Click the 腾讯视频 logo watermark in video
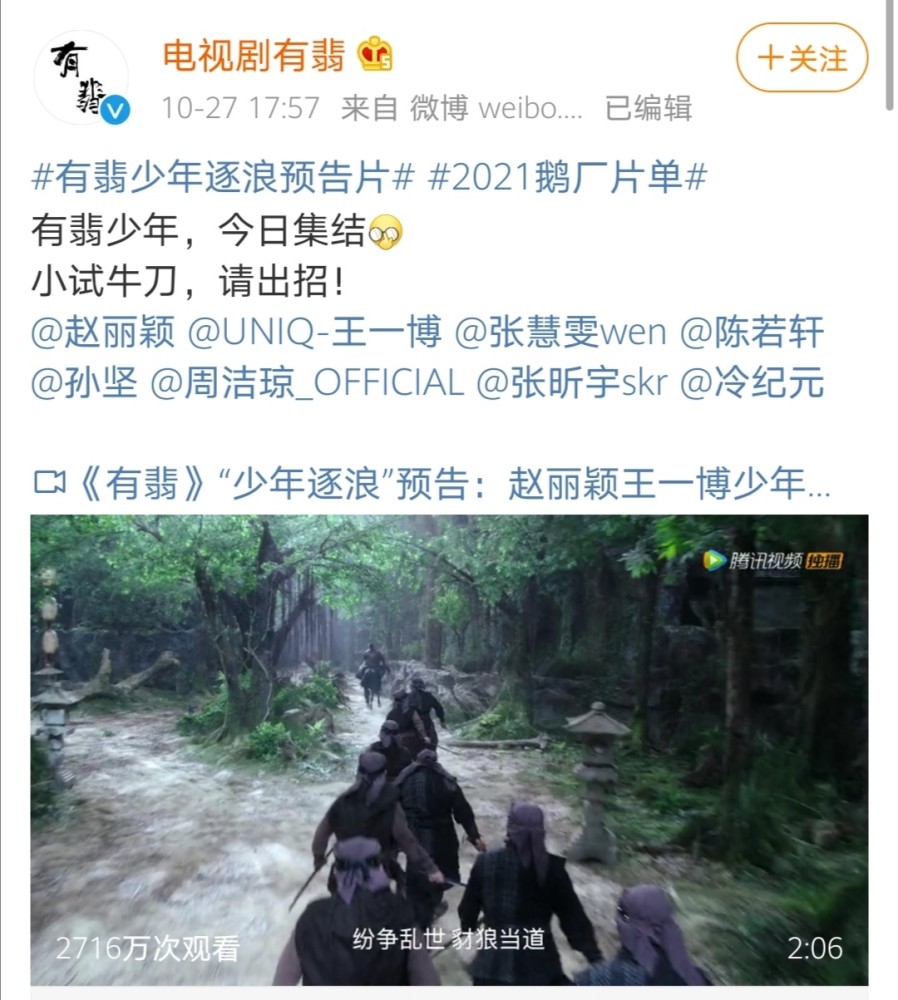 tap(772, 561)
